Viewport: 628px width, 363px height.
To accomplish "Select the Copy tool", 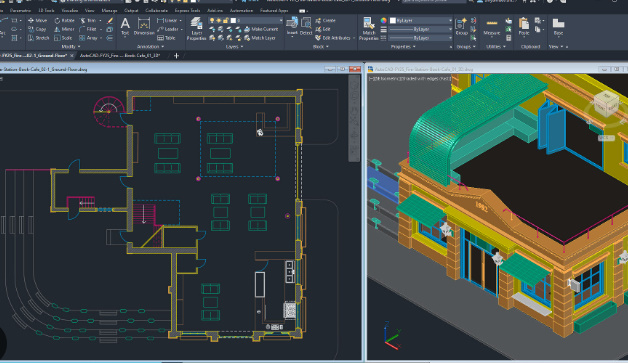I will (x=37, y=29).
